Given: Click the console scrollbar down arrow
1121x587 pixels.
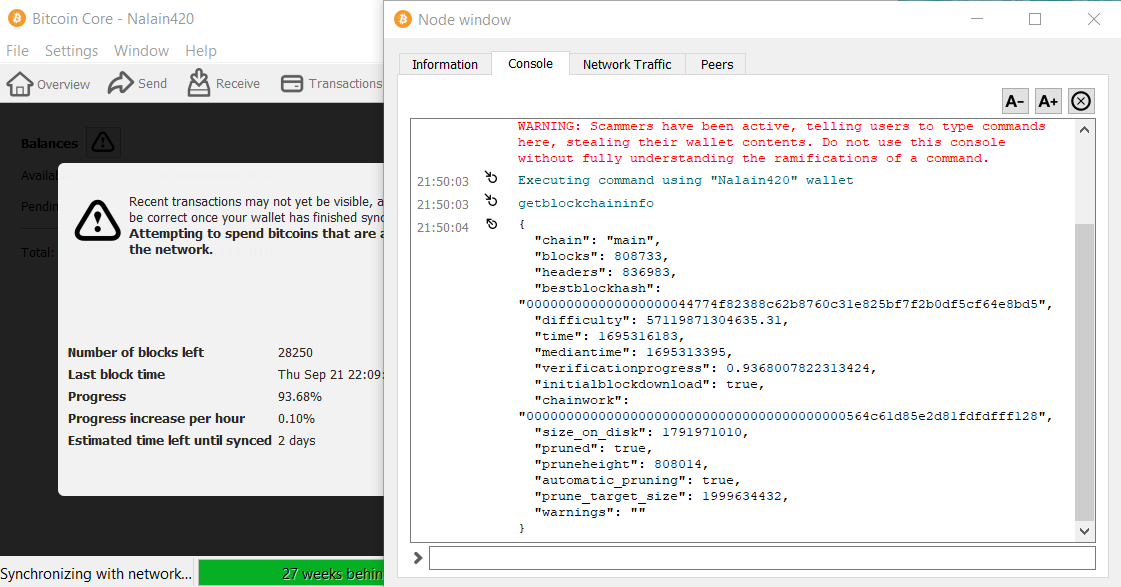Looking at the screenshot, I should click(x=1085, y=531).
